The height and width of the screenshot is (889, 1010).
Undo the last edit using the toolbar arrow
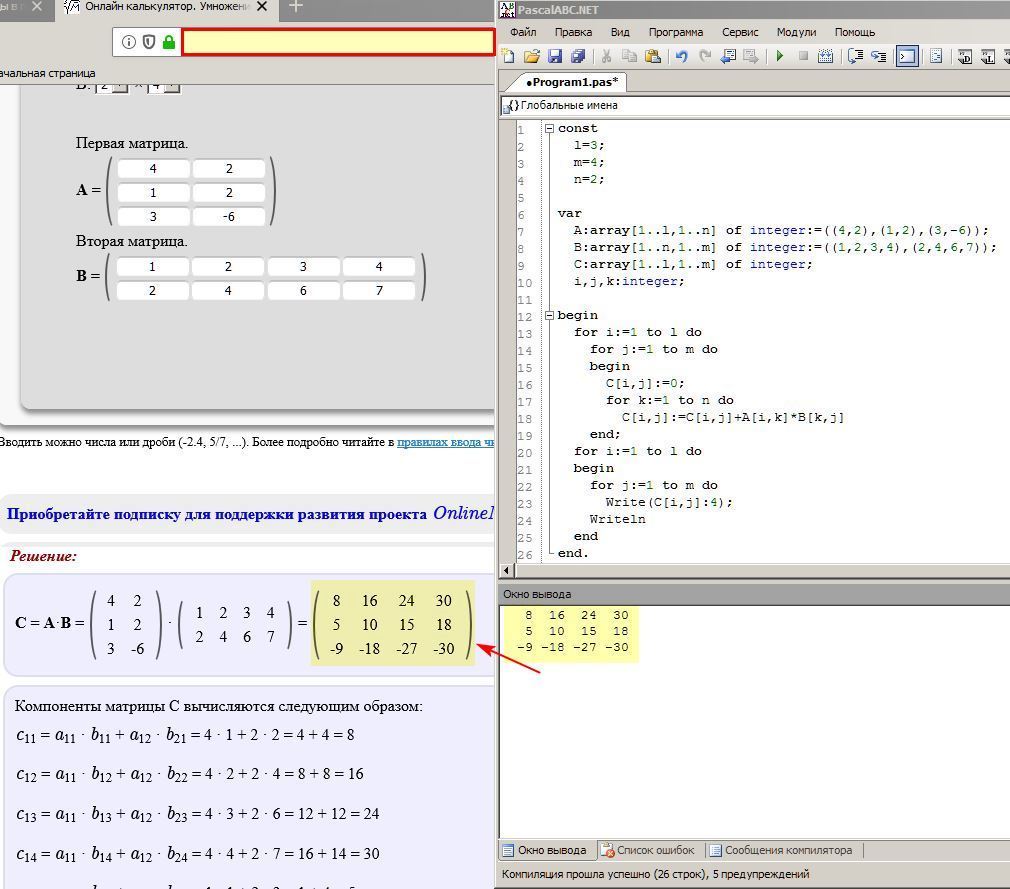[682, 57]
